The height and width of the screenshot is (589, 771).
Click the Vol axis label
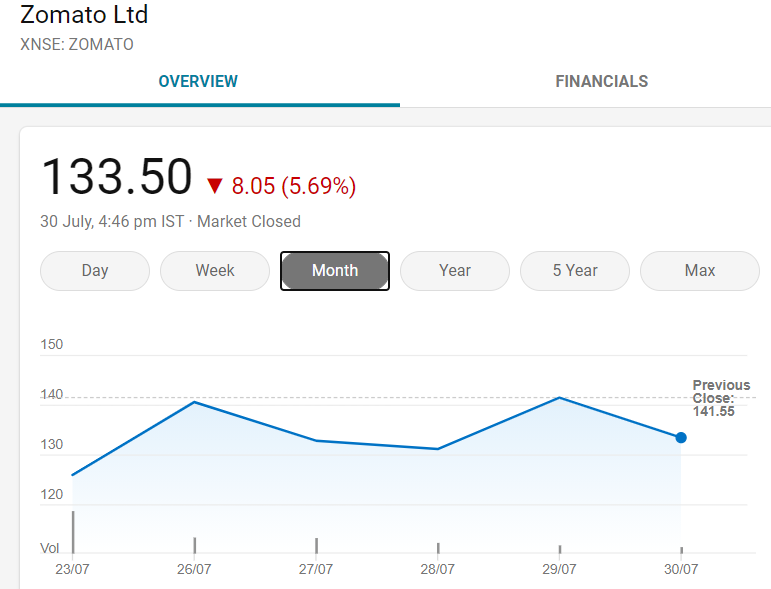pos(50,548)
